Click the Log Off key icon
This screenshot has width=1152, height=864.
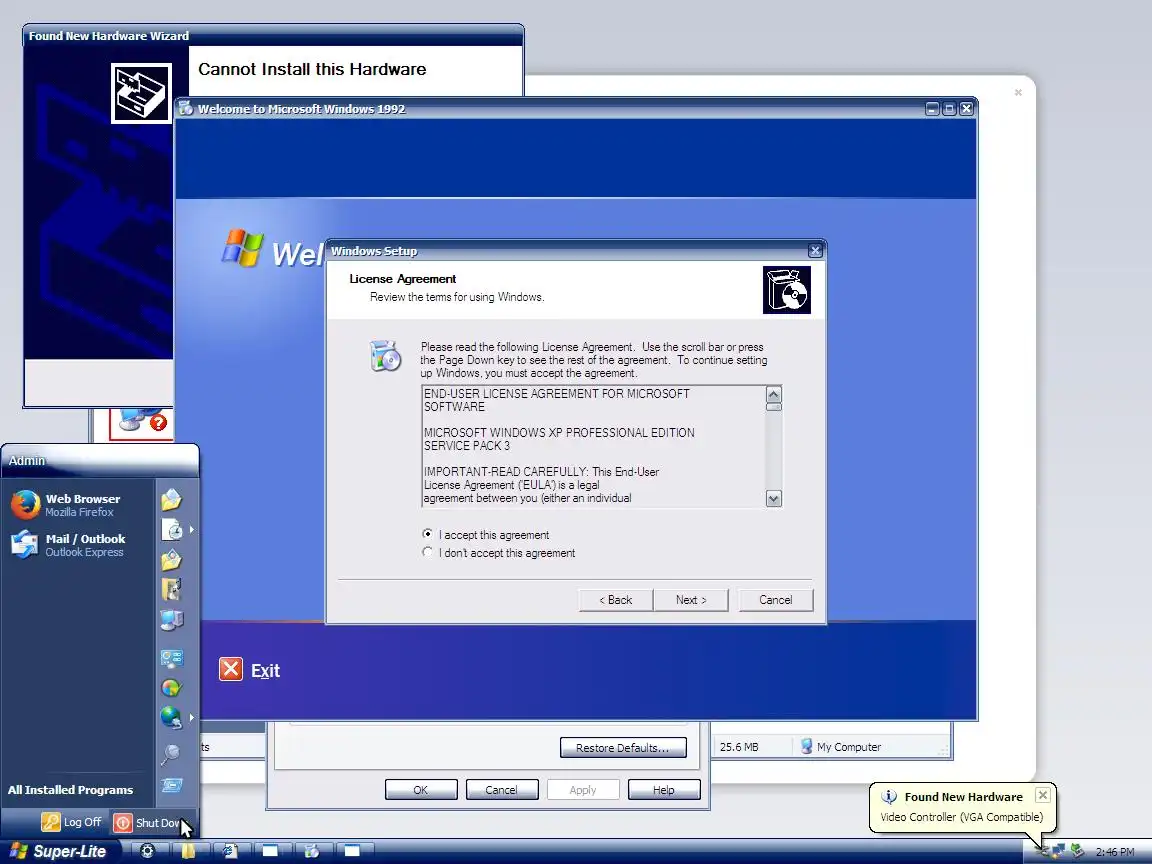(x=51, y=822)
